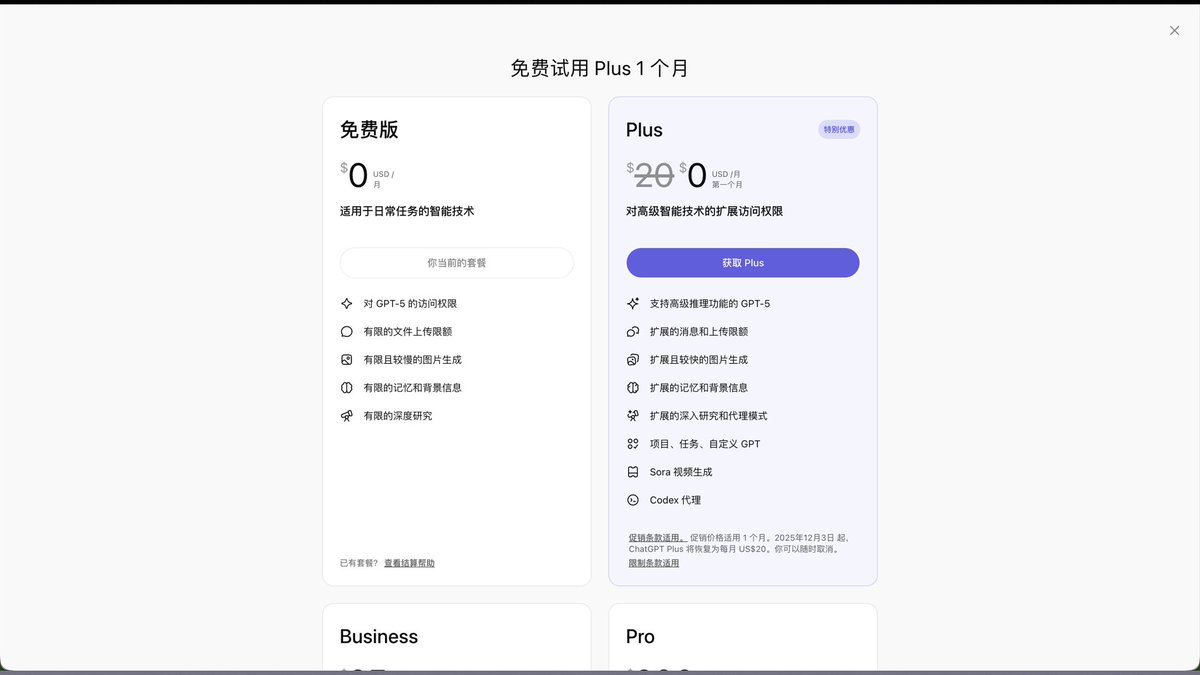Image resolution: width=1200 pixels, height=675 pixels.
Task: Click the text 有限的深度研究
Action: click(x=398, y=415)
